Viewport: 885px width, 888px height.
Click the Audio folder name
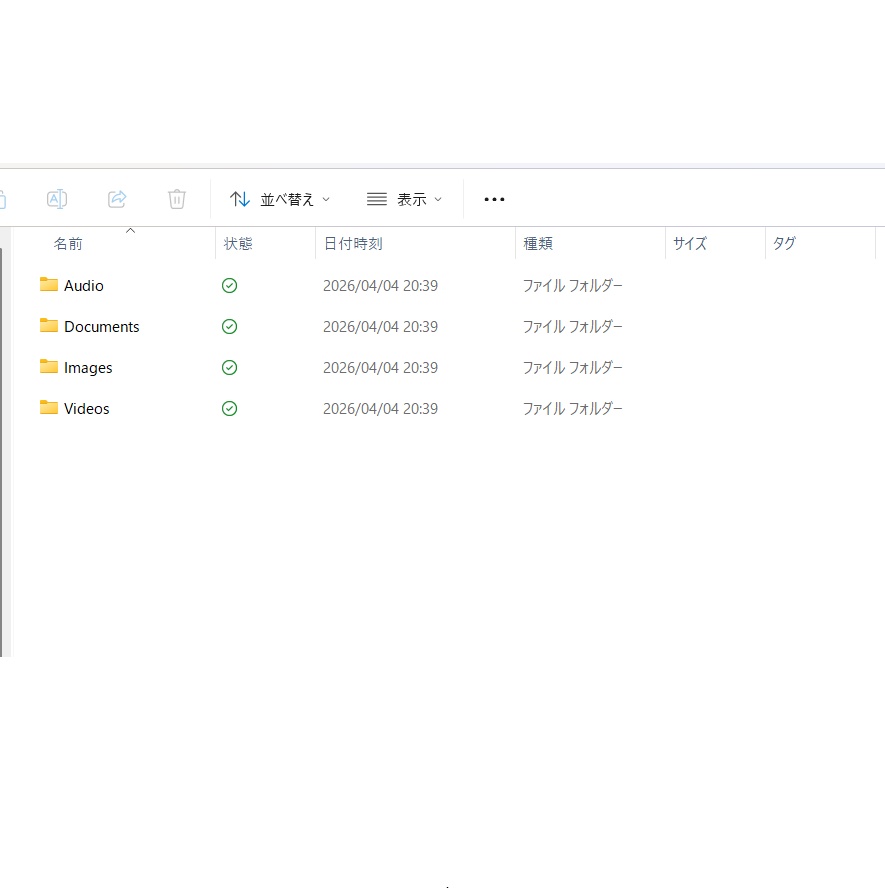tap(84, 285)
